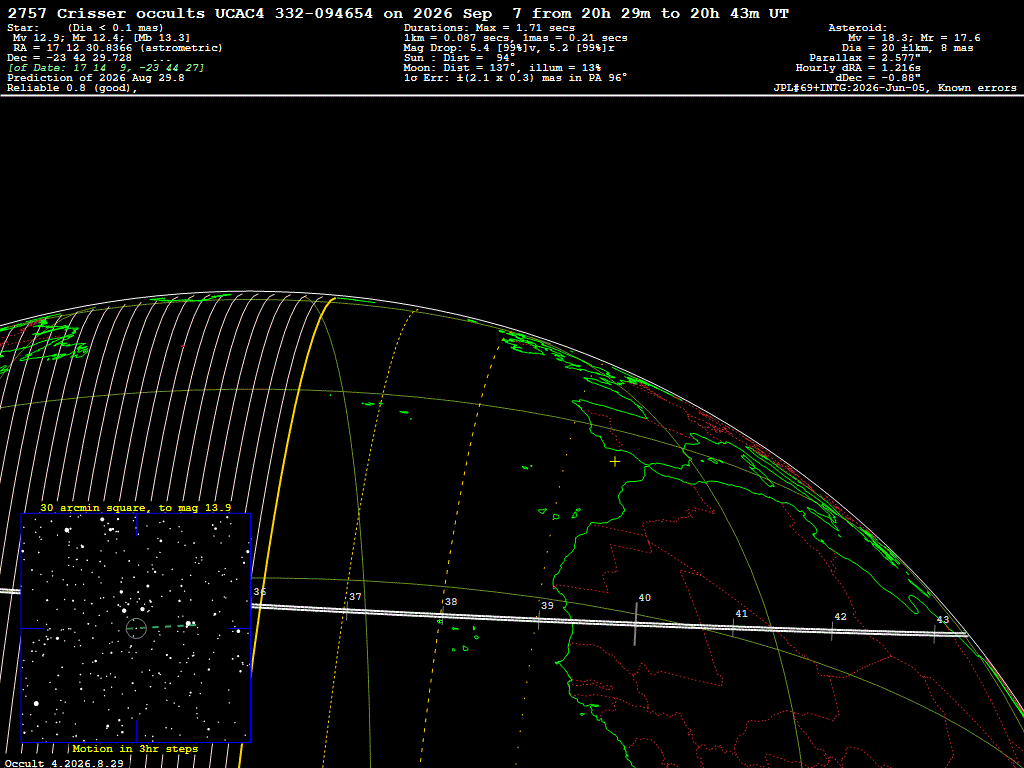Click the 'Motion in 3hr steps' caption
The image size is (1024, 768).
point(135,748)
